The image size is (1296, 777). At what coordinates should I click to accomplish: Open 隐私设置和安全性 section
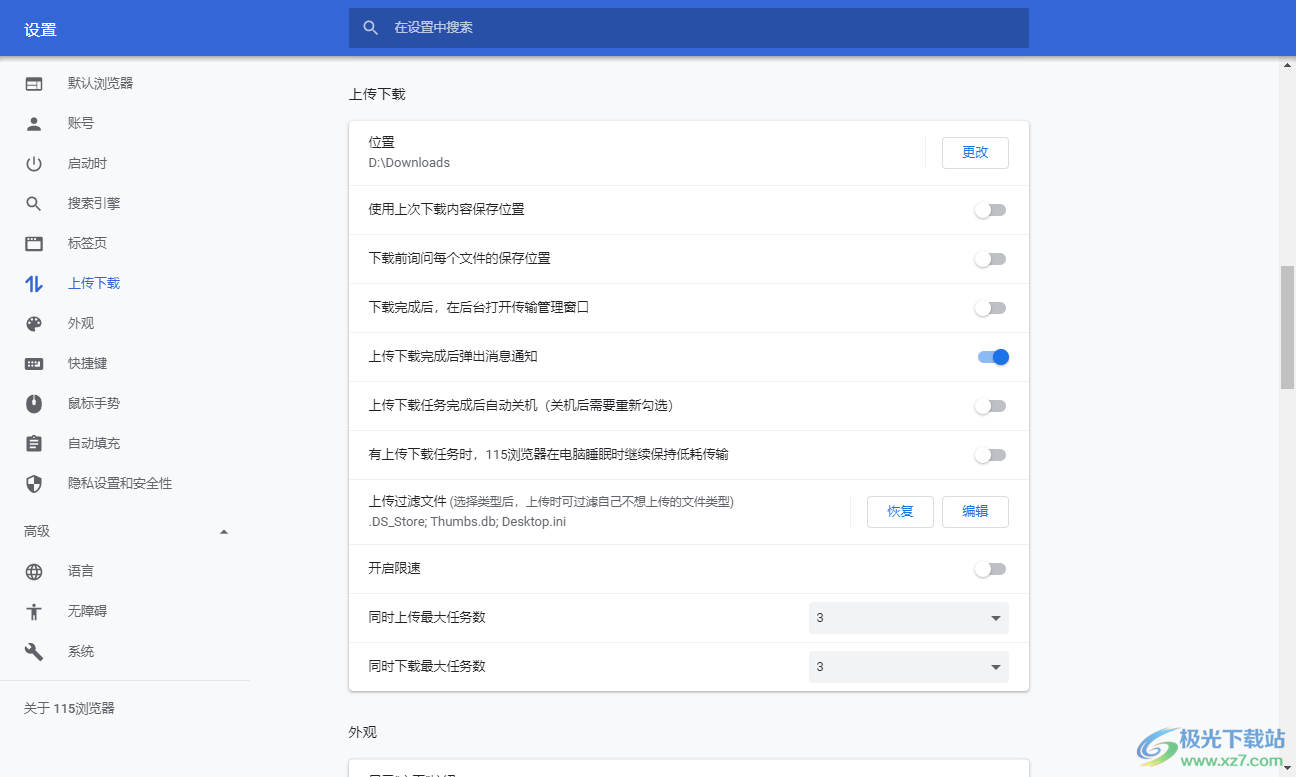click(120, 483)
